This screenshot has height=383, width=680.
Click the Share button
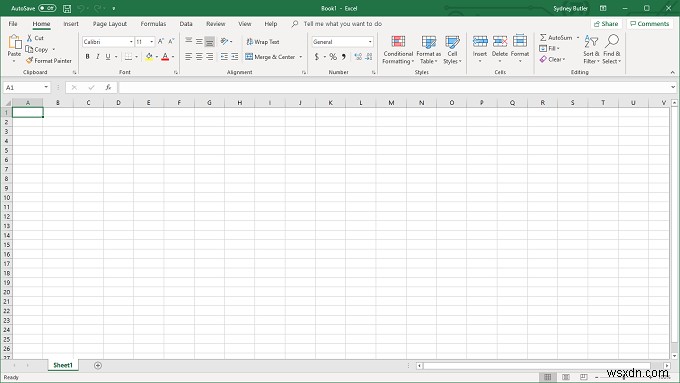tap(606, 24)
